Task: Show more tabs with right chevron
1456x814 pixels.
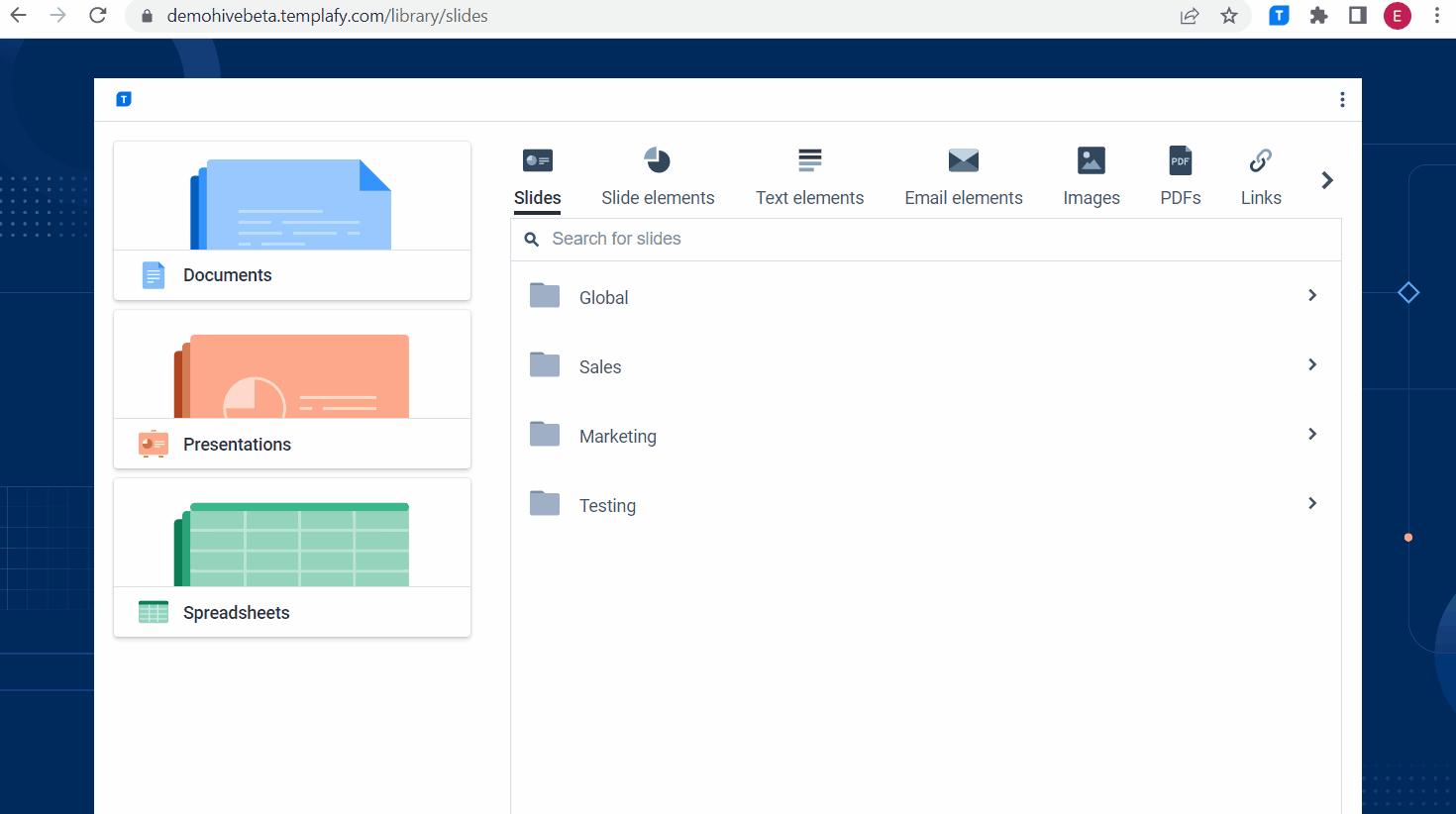Action: point(1327,180)
